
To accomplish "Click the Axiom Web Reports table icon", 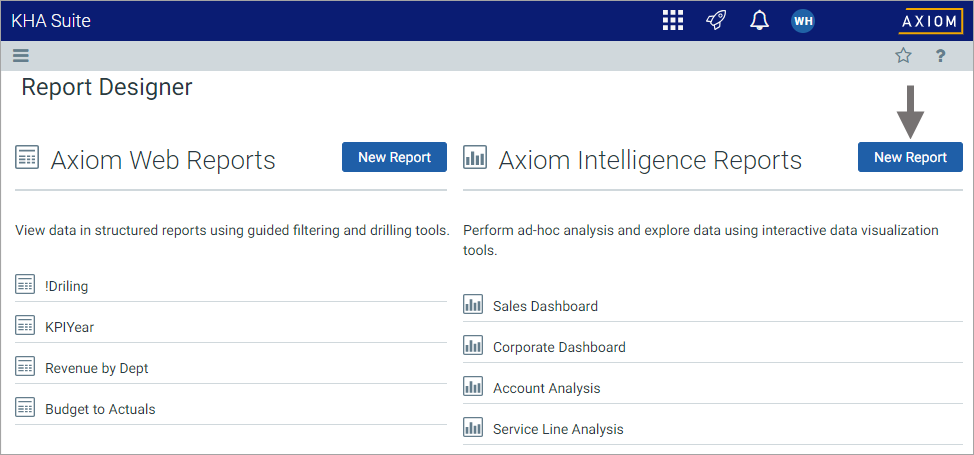I will click(27, 158).
